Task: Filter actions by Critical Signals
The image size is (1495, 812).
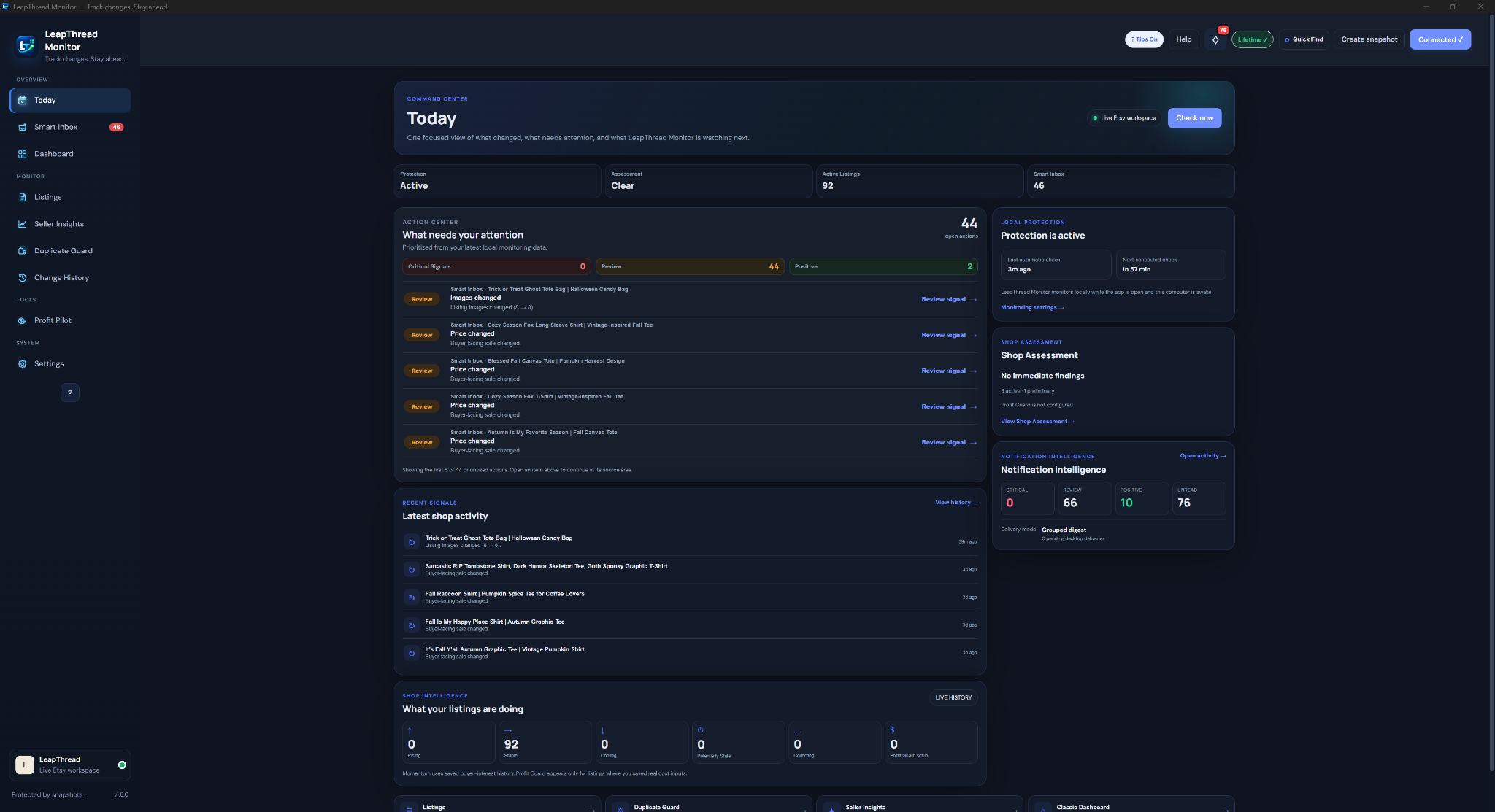Action: (x=496, y=266)
